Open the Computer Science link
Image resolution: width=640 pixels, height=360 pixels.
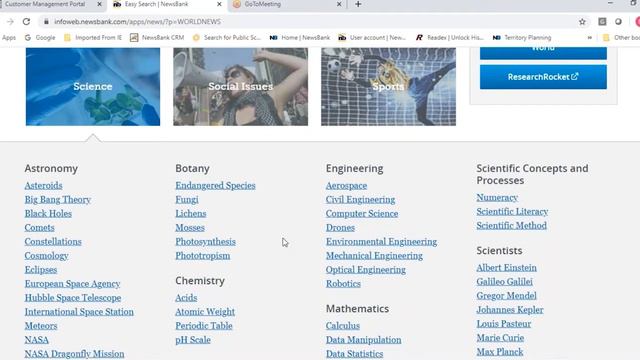point(362,213)
